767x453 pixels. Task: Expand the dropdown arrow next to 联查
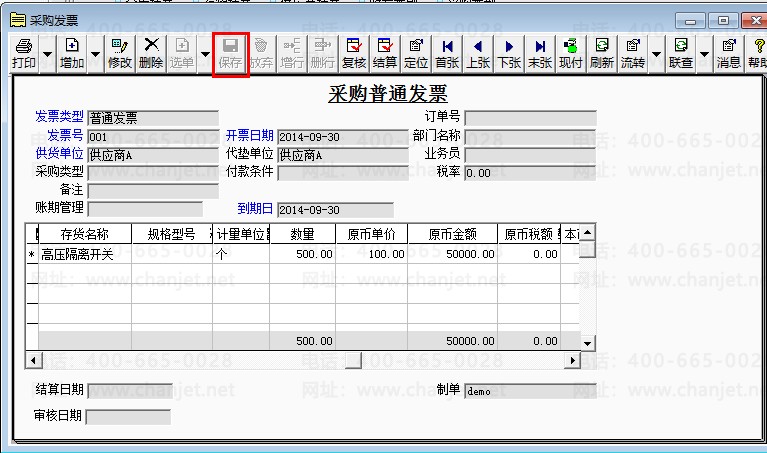point(704,54)
